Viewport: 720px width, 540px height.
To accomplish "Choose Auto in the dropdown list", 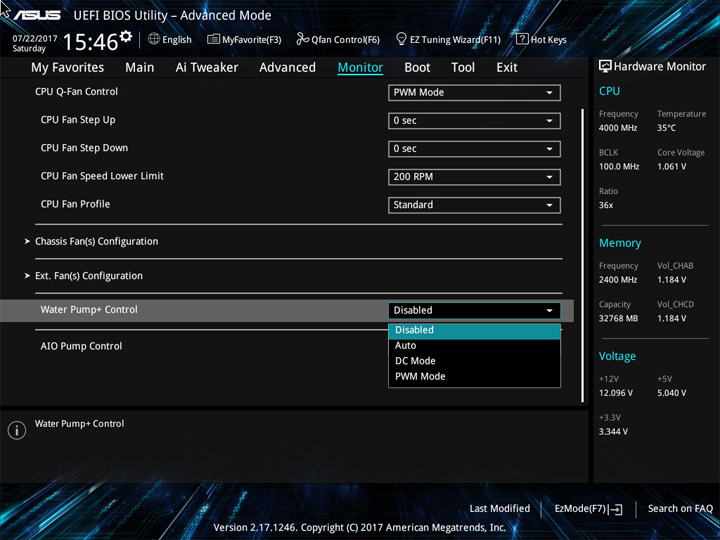I will [x=474, y=346].
